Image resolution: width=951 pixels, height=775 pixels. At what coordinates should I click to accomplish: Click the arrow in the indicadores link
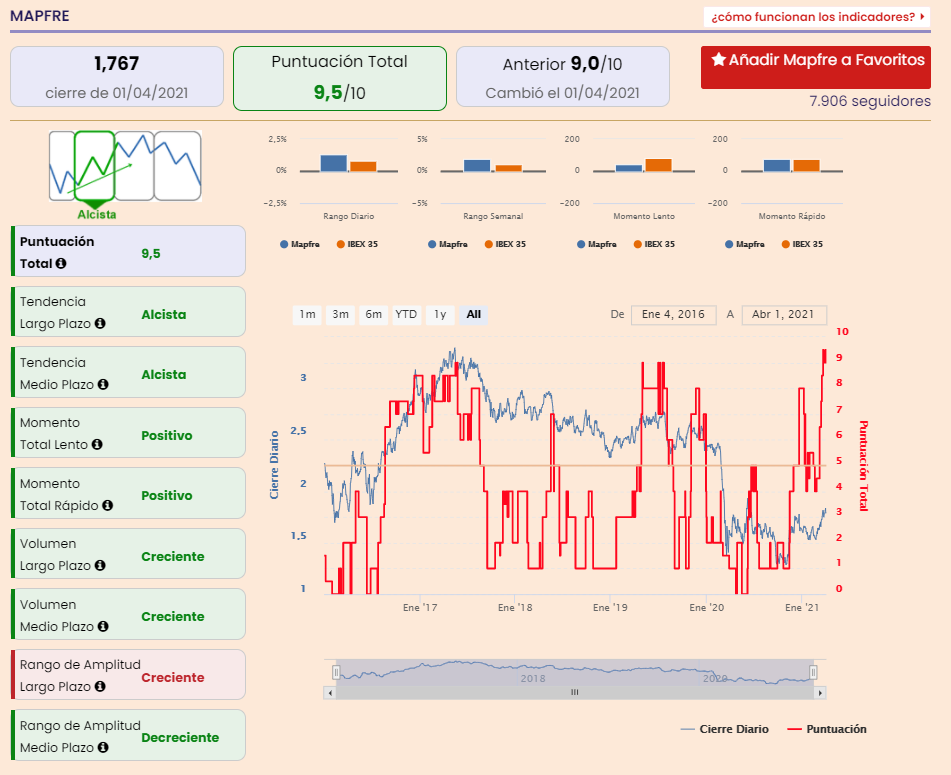(x=922, y=17)
